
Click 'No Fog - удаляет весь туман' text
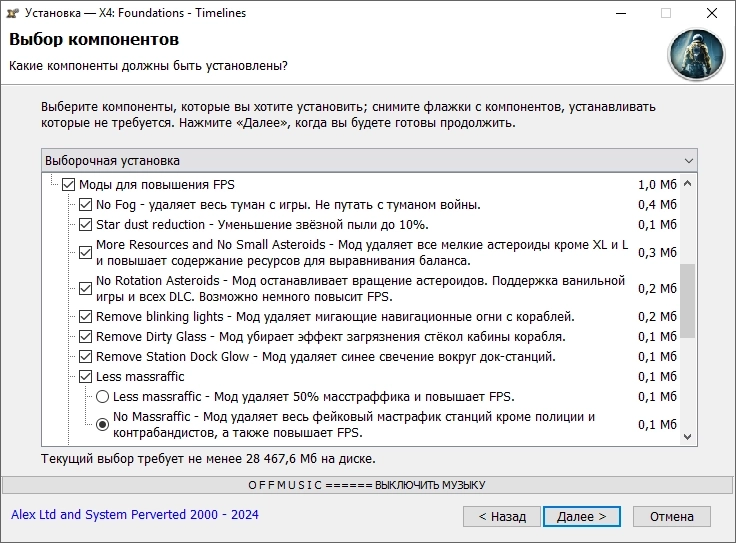click(288, 205)
